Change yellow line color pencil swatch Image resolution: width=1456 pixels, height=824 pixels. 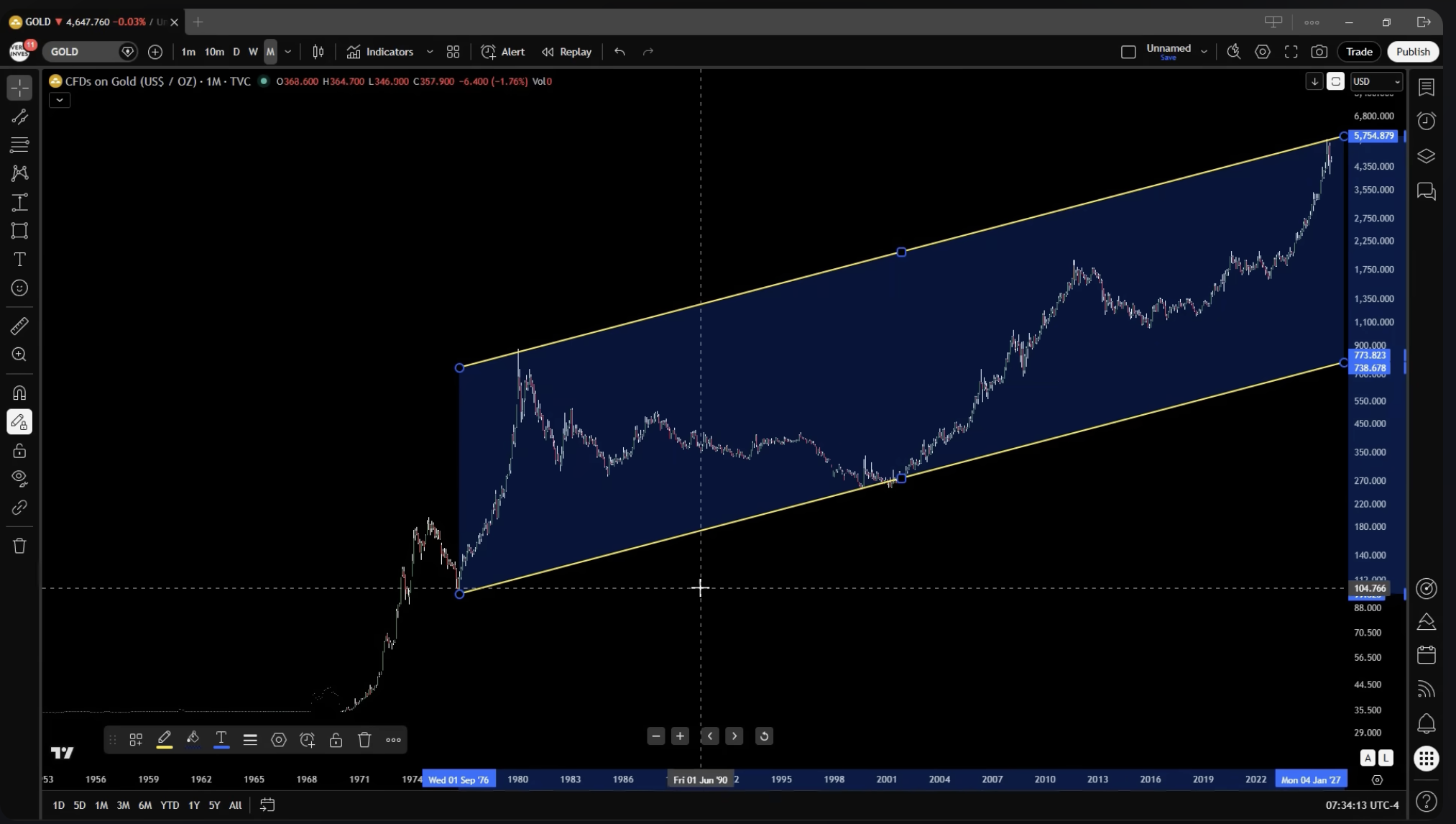[164, 740]
